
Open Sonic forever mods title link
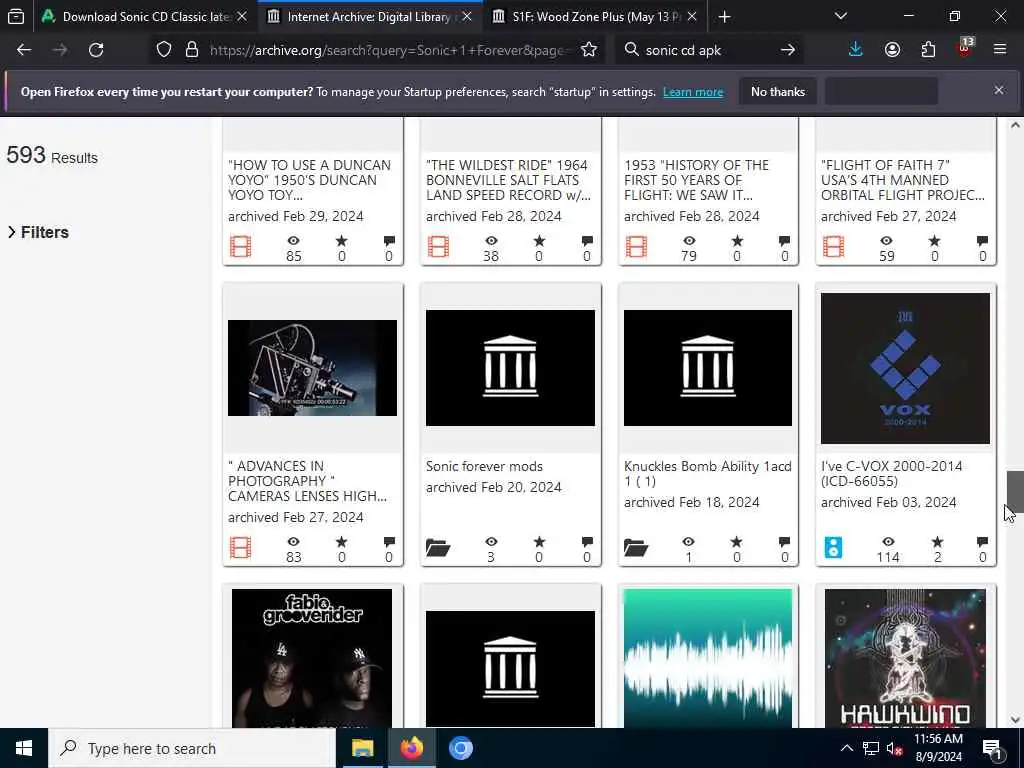[x=484, y=466]
